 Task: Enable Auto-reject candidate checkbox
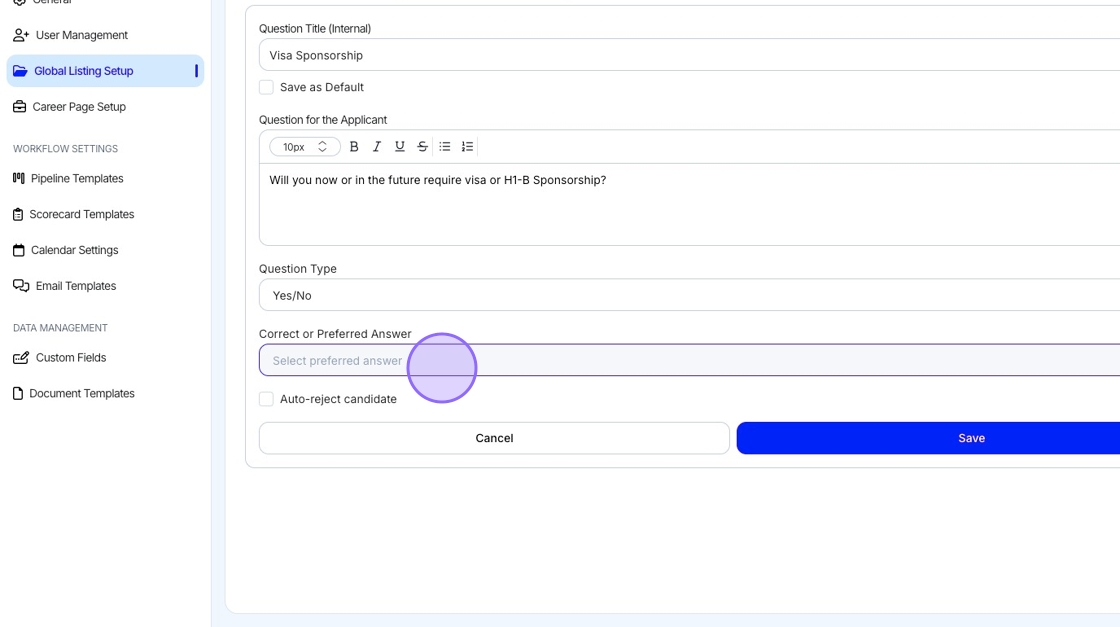click(266, 398)
